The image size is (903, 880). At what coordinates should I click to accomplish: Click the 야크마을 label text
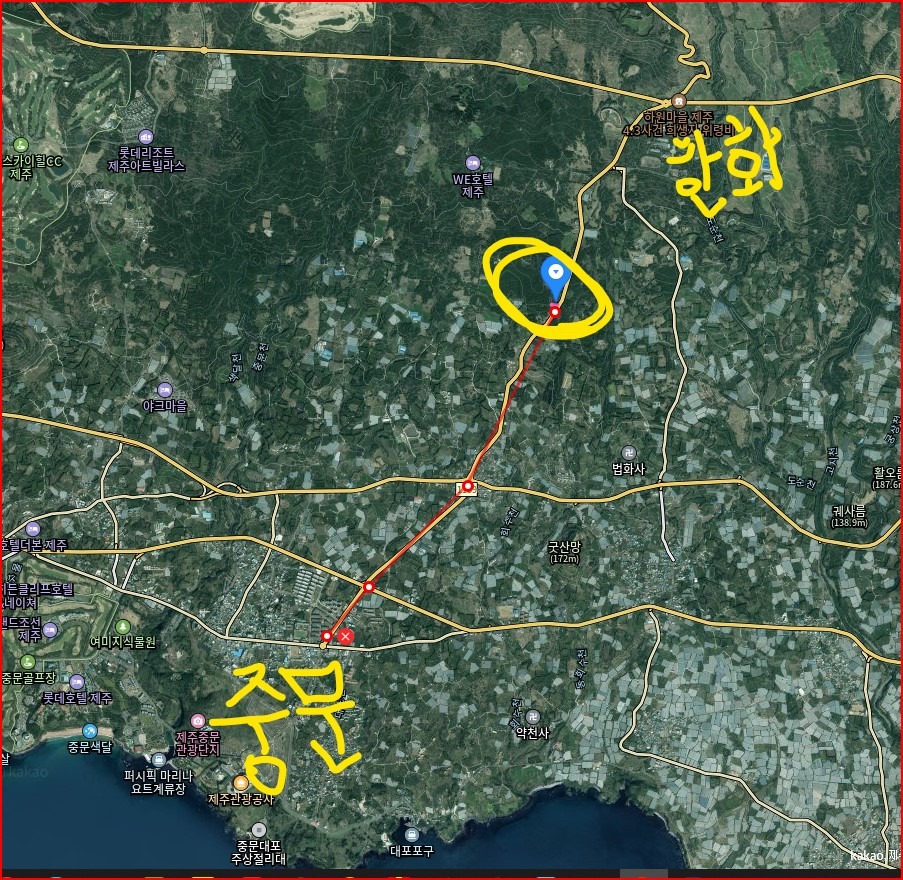pyautogui.click(x=165, y=406)
